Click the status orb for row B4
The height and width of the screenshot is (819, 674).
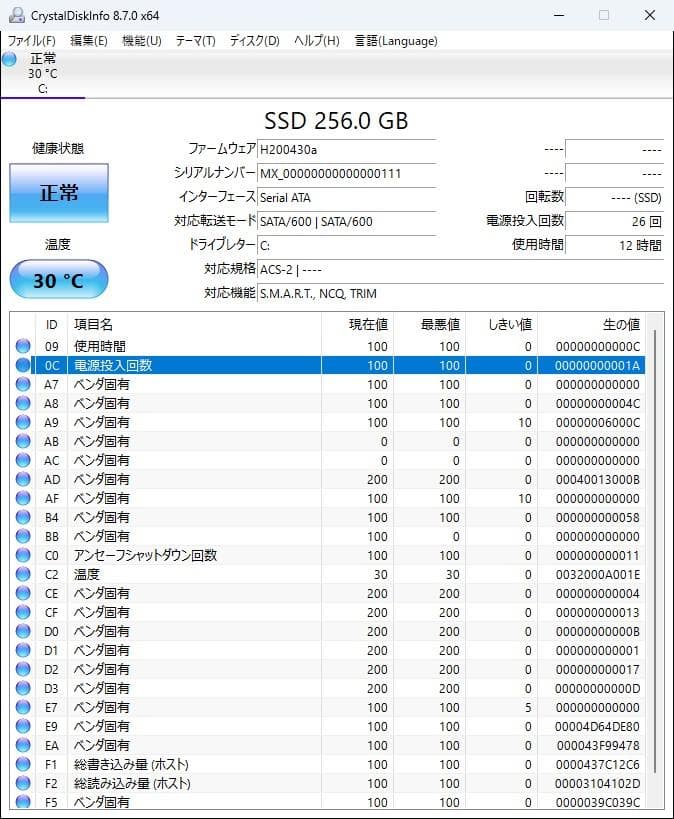[x=23, y=517]
